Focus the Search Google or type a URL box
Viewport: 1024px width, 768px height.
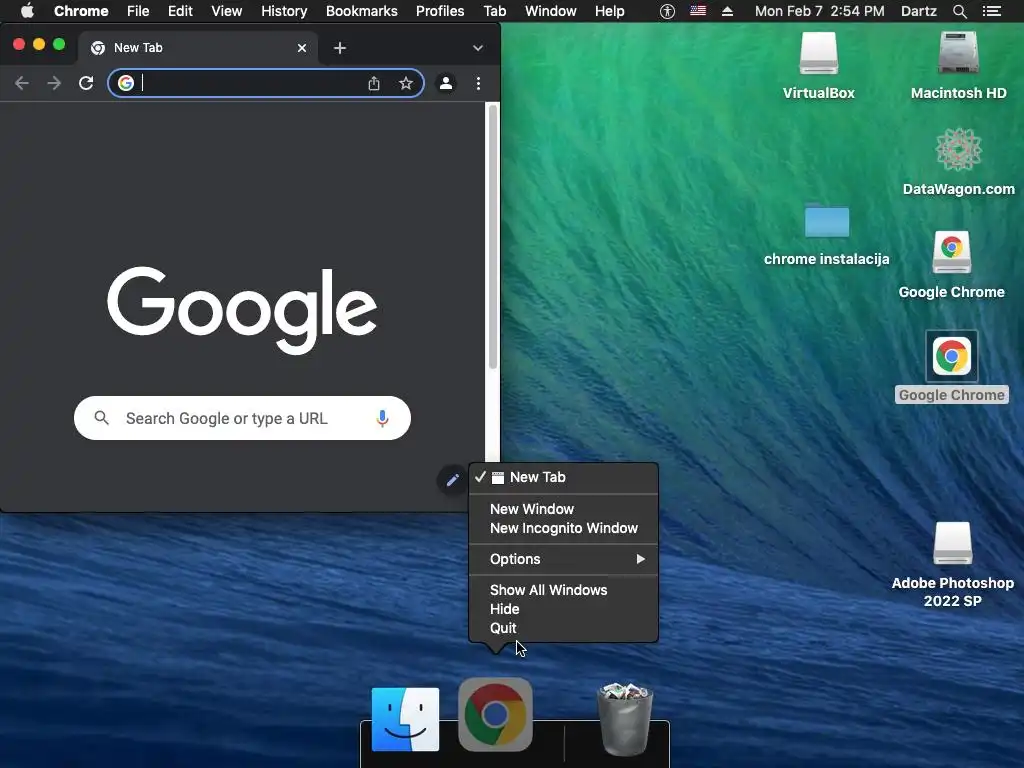242,418
